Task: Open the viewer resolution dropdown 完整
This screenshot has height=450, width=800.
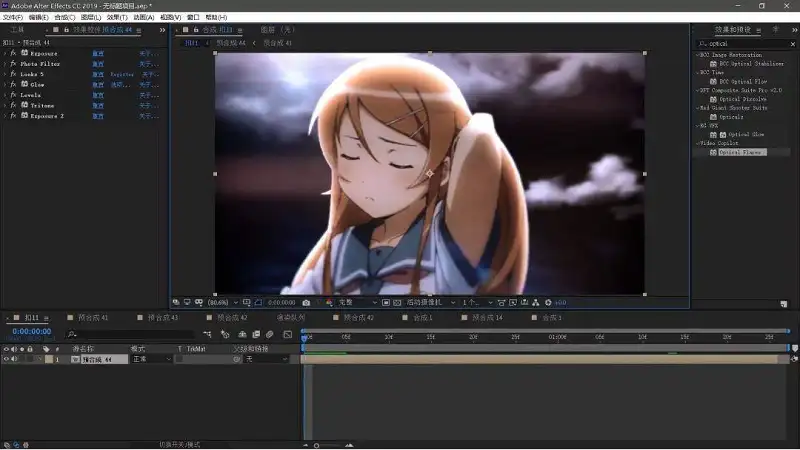Action: click(357, 303)
